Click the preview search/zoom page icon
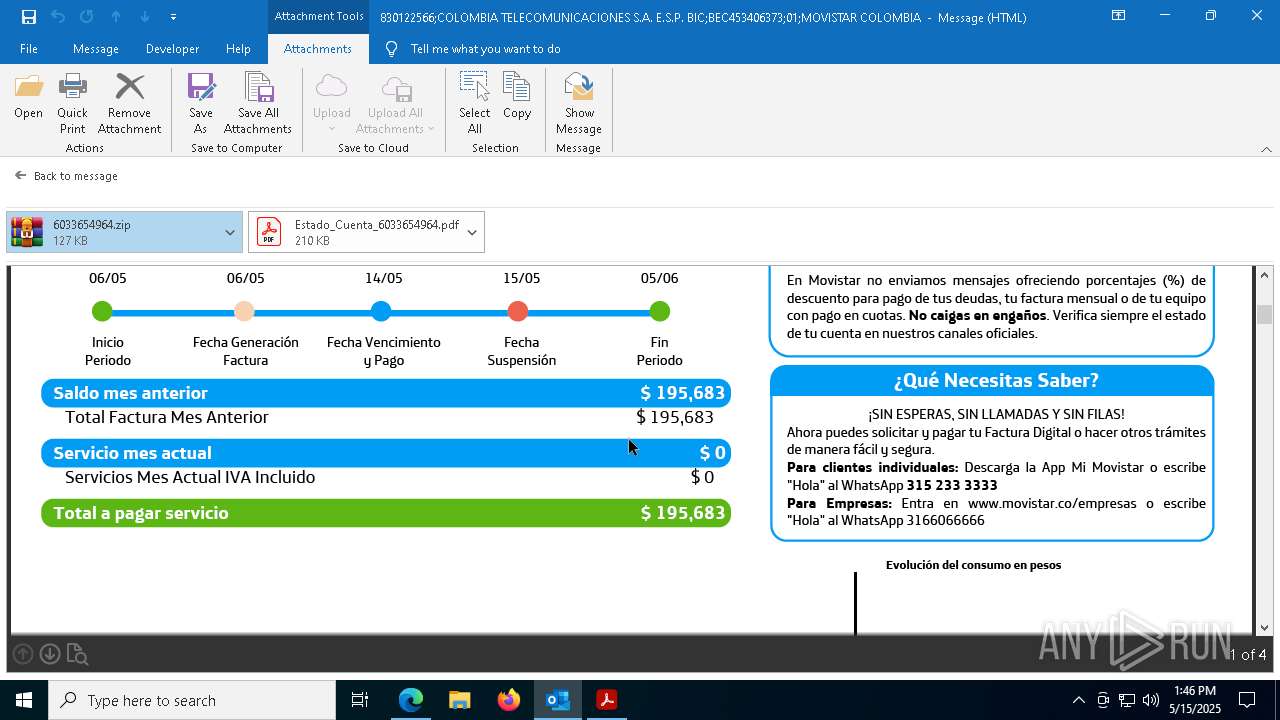 [77, 654]
